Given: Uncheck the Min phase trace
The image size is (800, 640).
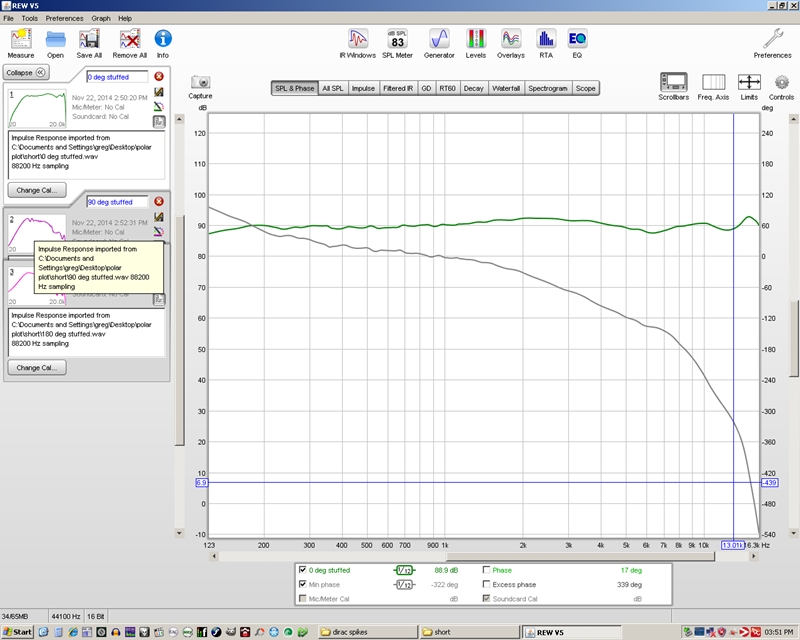Looking at the screenshot, I should [303, 584].
